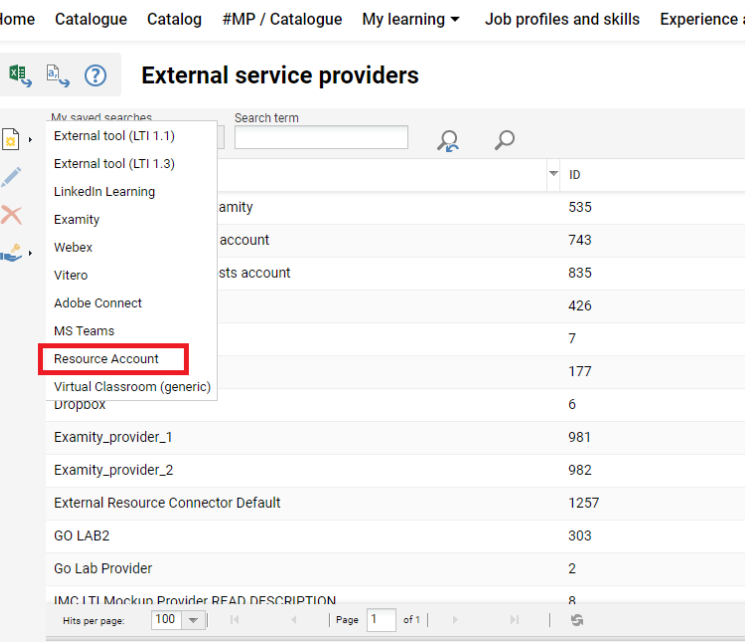The height and width of the screenshot is (642, 745).
Task: Click the hand with key permissions icon
Action: 11,253
